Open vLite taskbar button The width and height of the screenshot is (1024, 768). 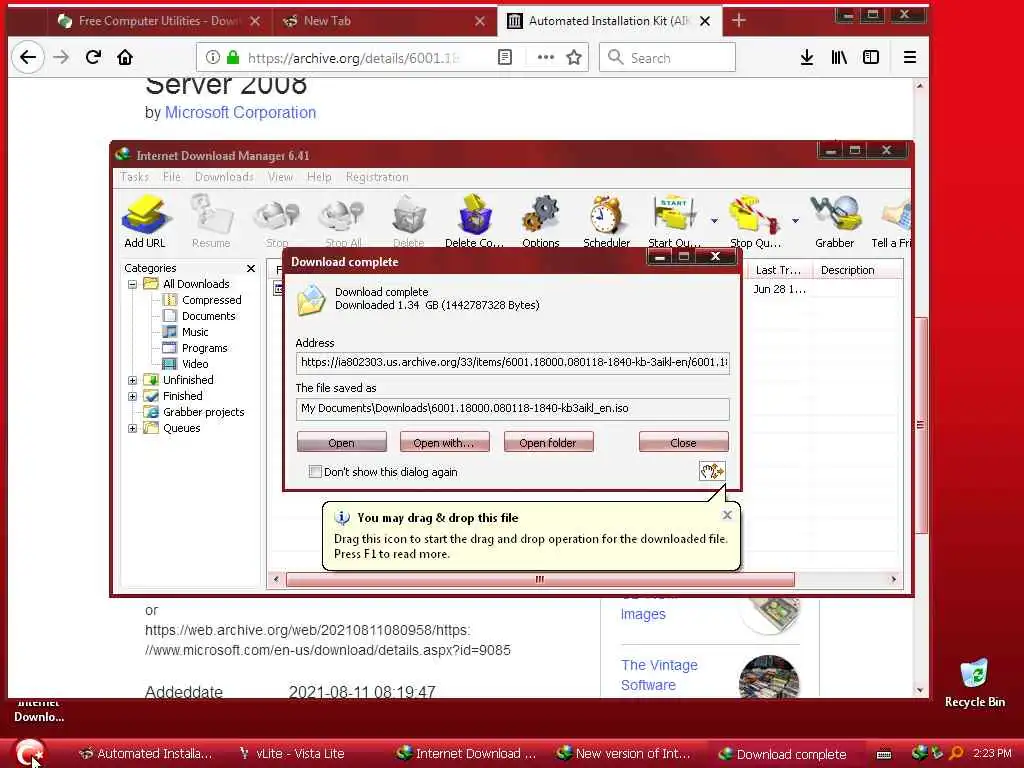(x=292, y=754)
